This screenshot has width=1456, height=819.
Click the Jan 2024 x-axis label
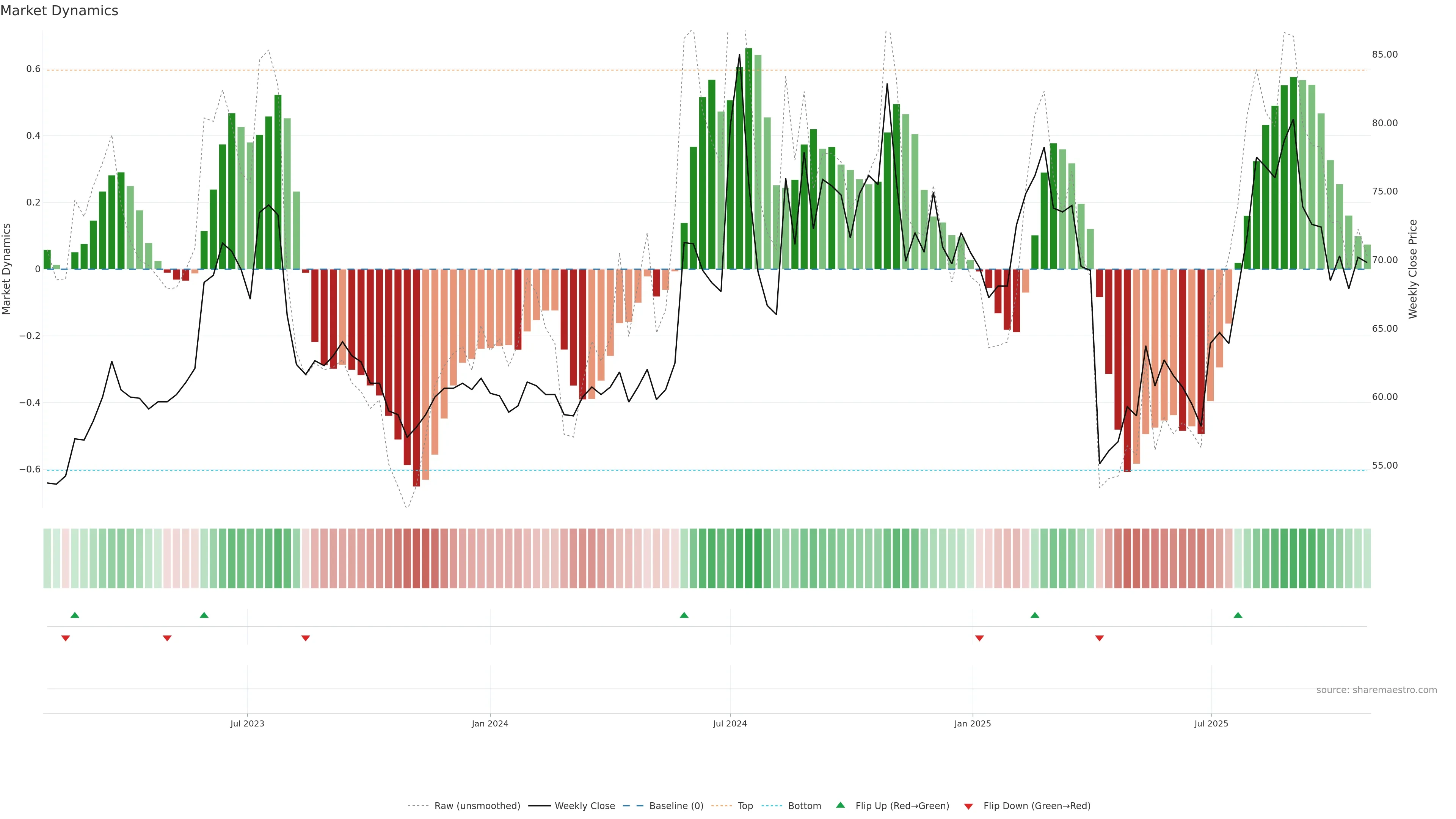(x=490, y=723)
